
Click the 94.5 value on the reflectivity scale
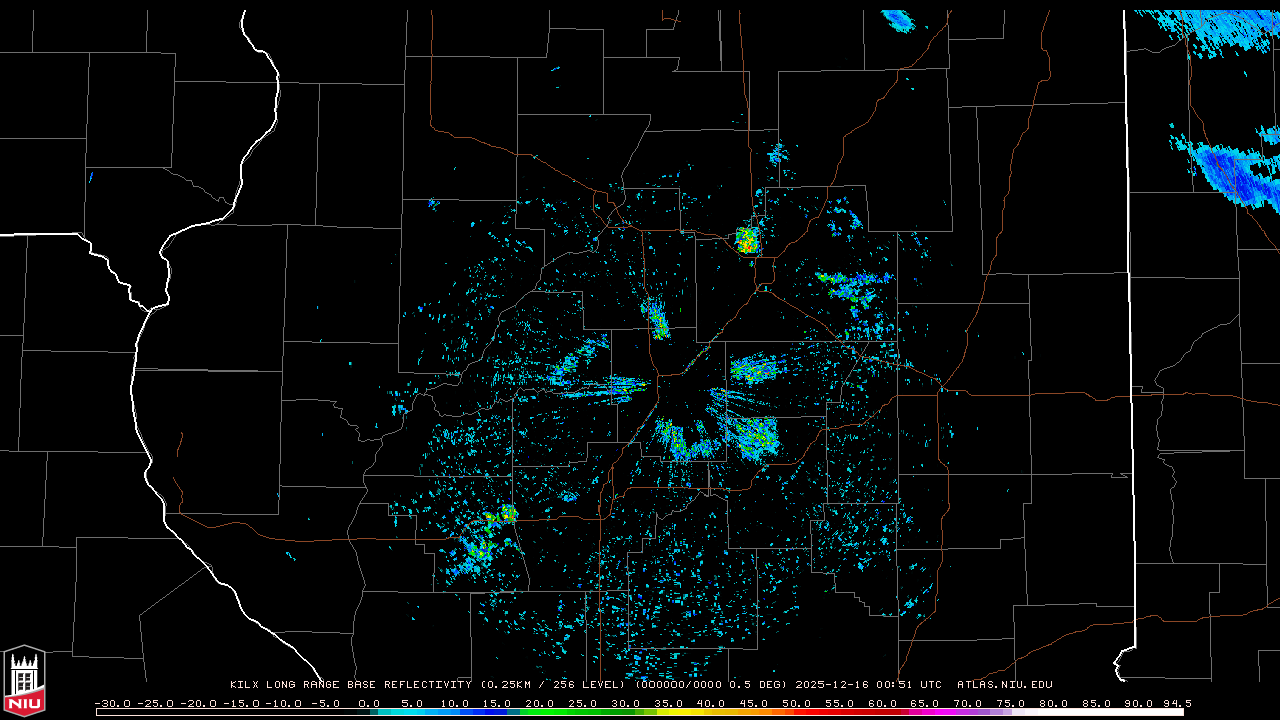click(x=1177, y=703)
